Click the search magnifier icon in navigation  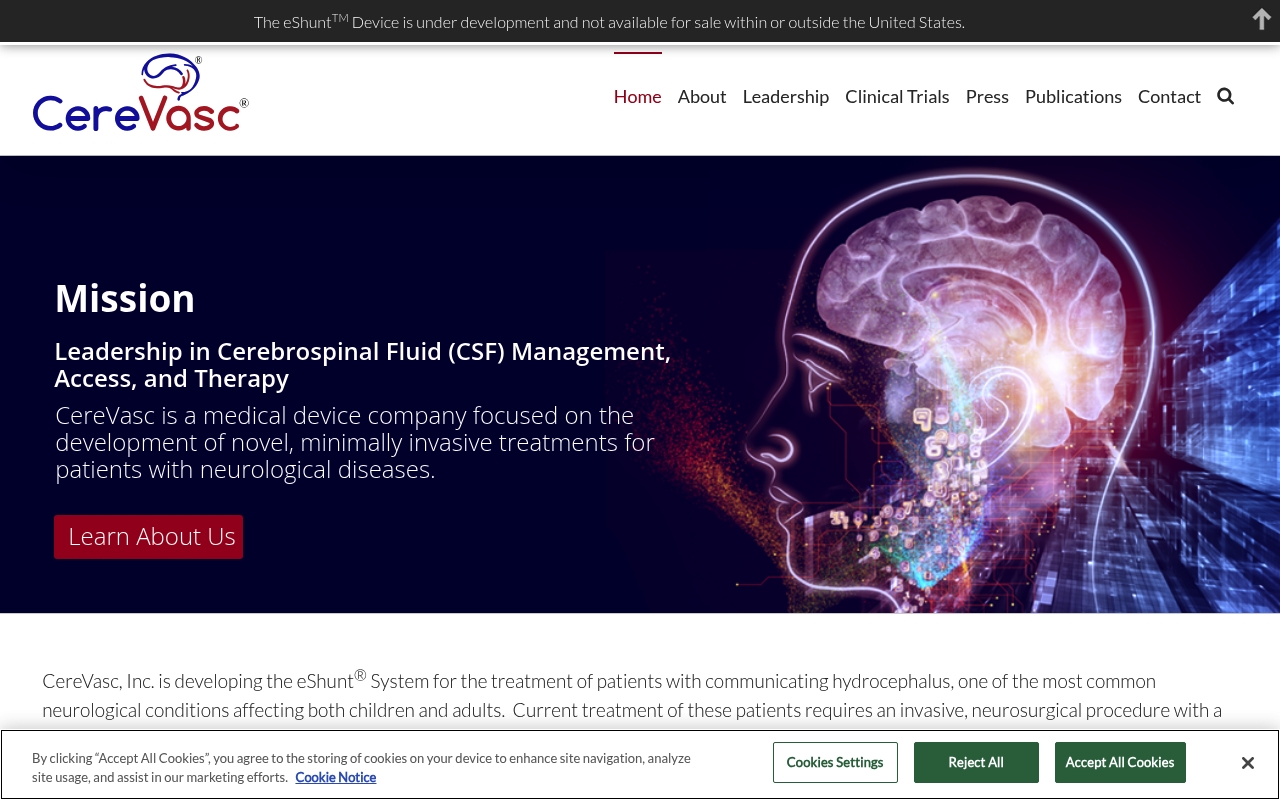(1225, 96)
